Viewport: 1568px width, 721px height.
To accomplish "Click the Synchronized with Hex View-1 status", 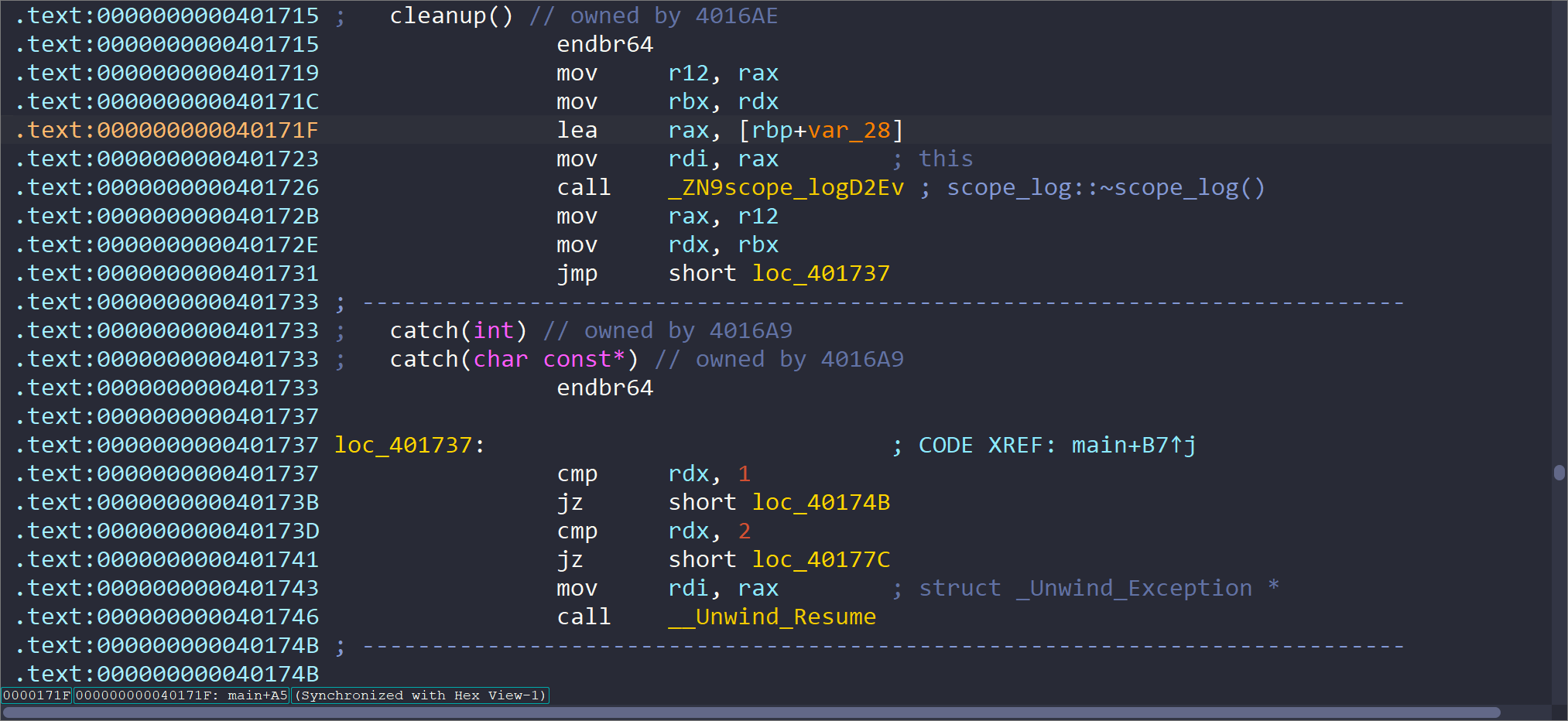I will (420, 695).
